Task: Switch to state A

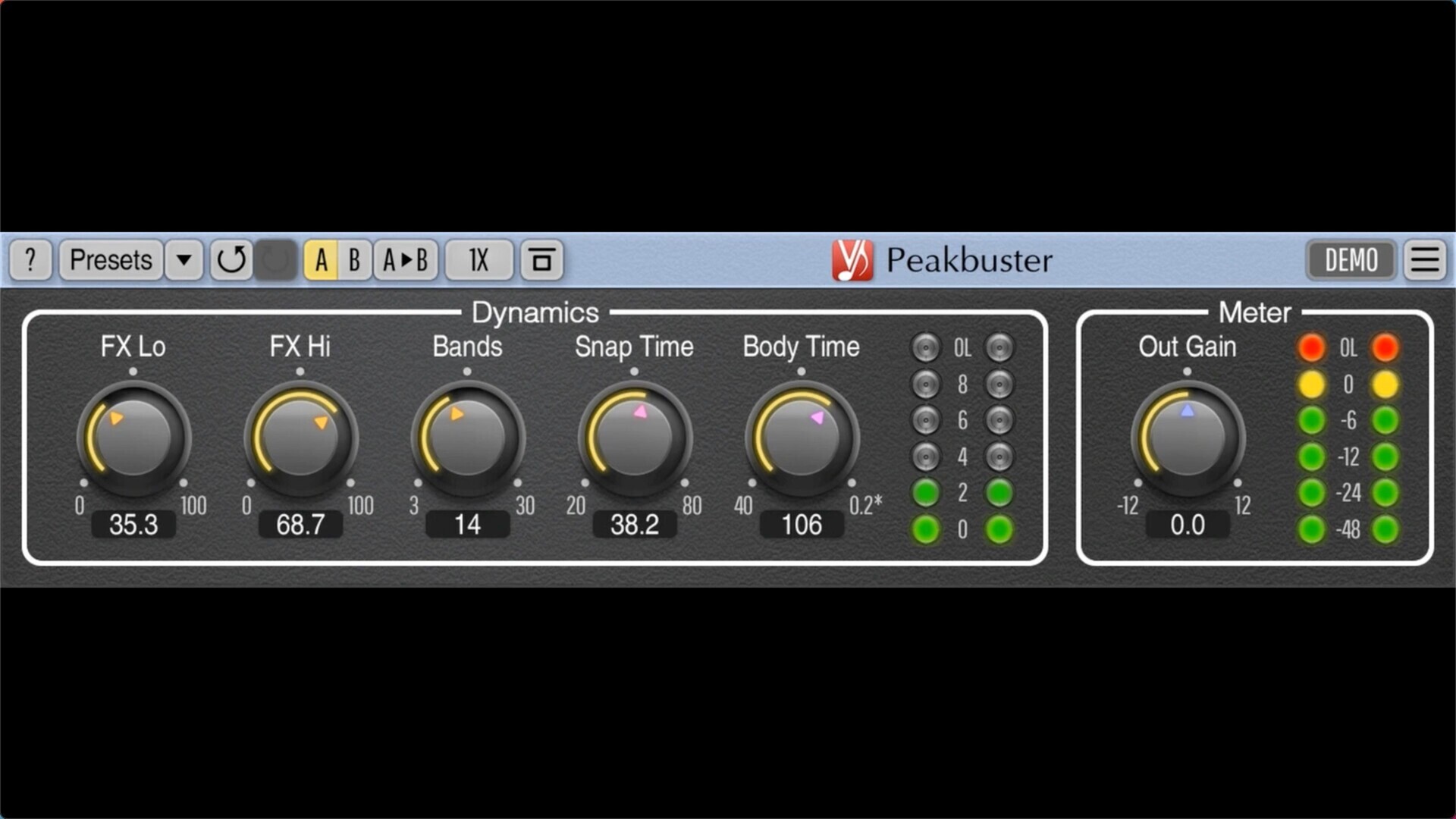Action: pos(321,260)
